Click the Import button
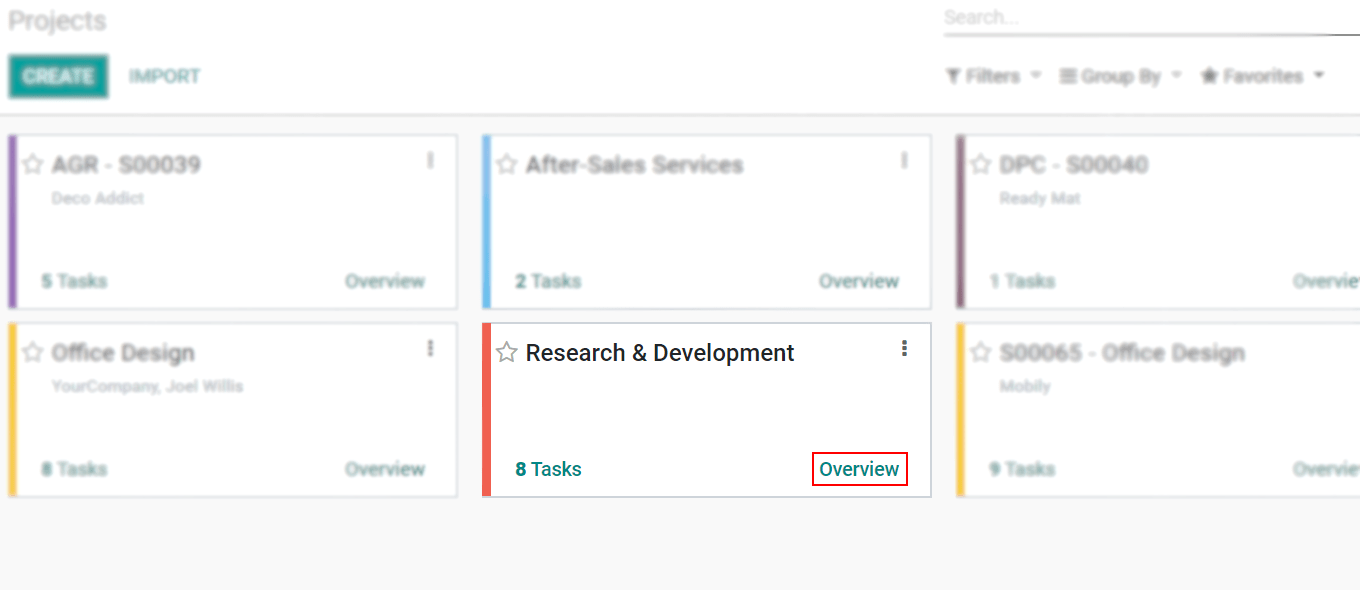 (x=164, y=77)
